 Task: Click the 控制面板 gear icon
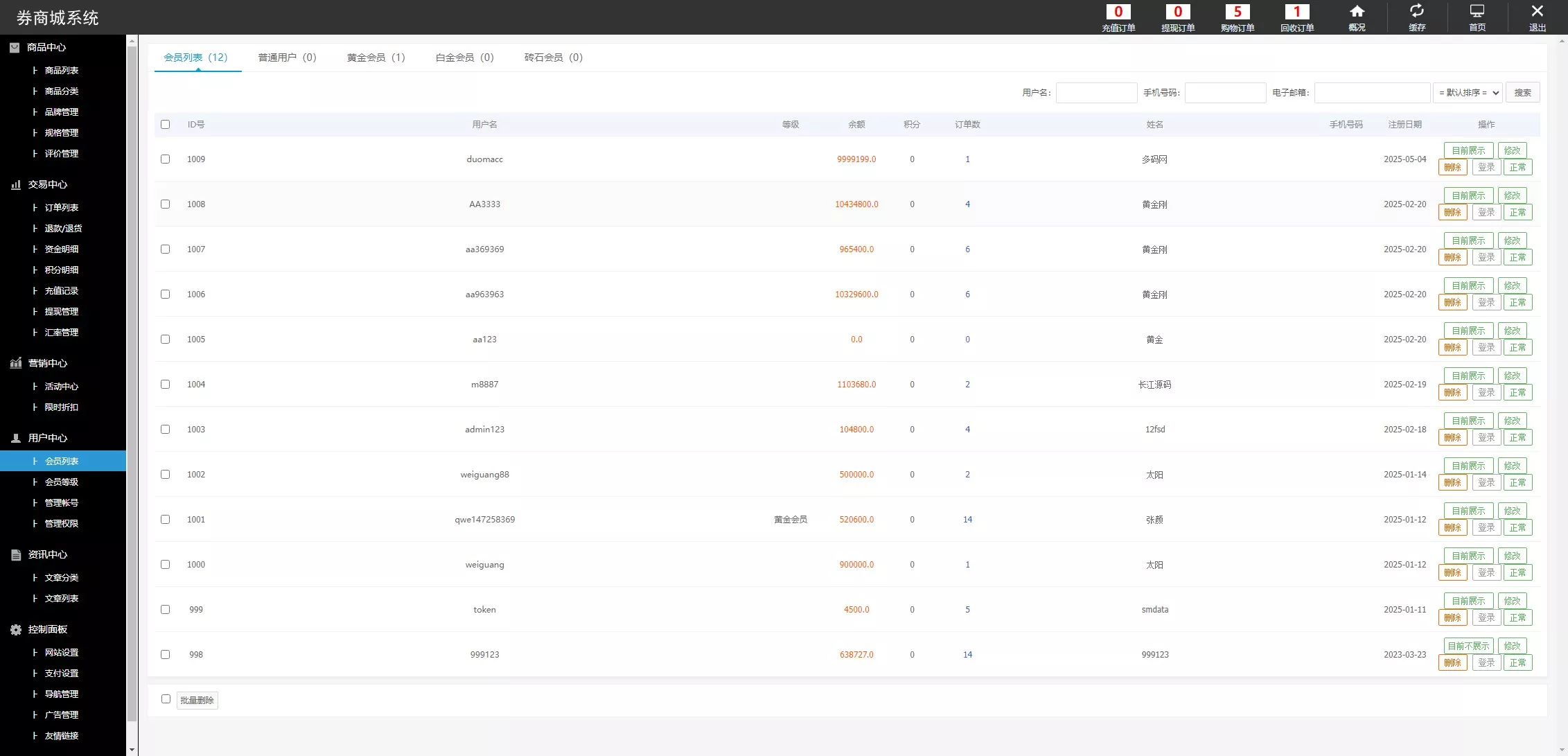coord(16,630)
